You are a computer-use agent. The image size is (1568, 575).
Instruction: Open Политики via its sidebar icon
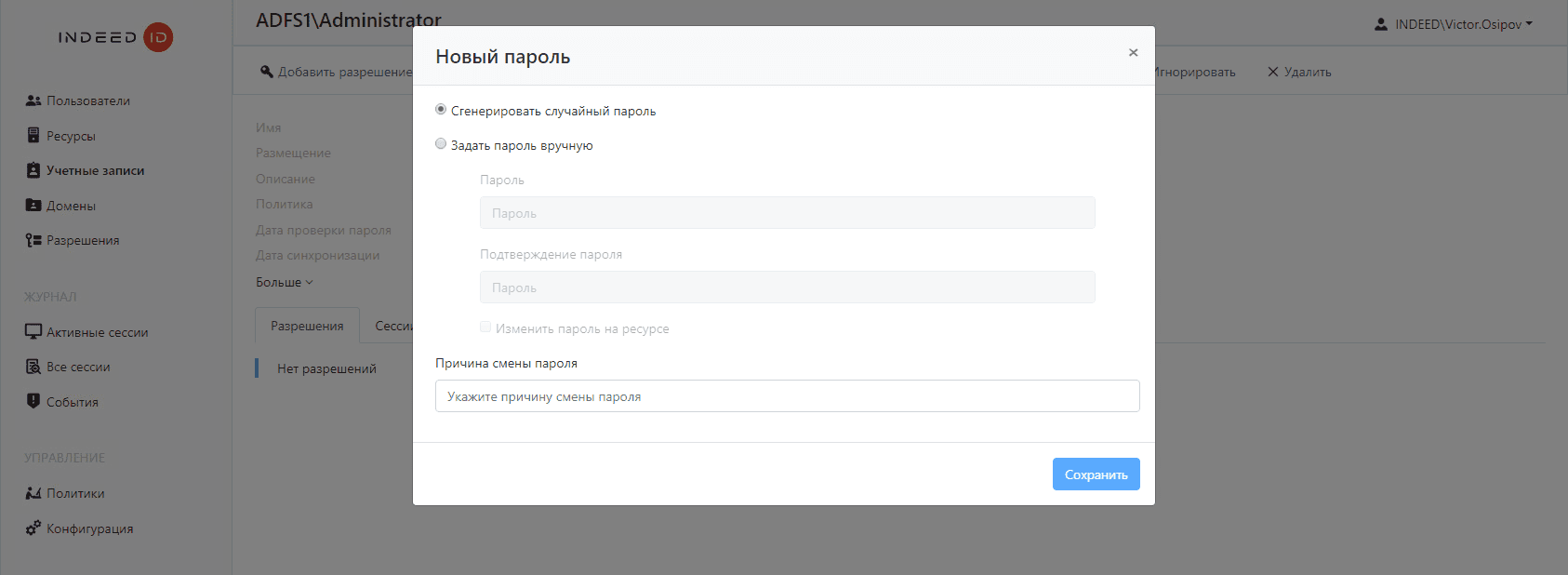pos(33,493)
